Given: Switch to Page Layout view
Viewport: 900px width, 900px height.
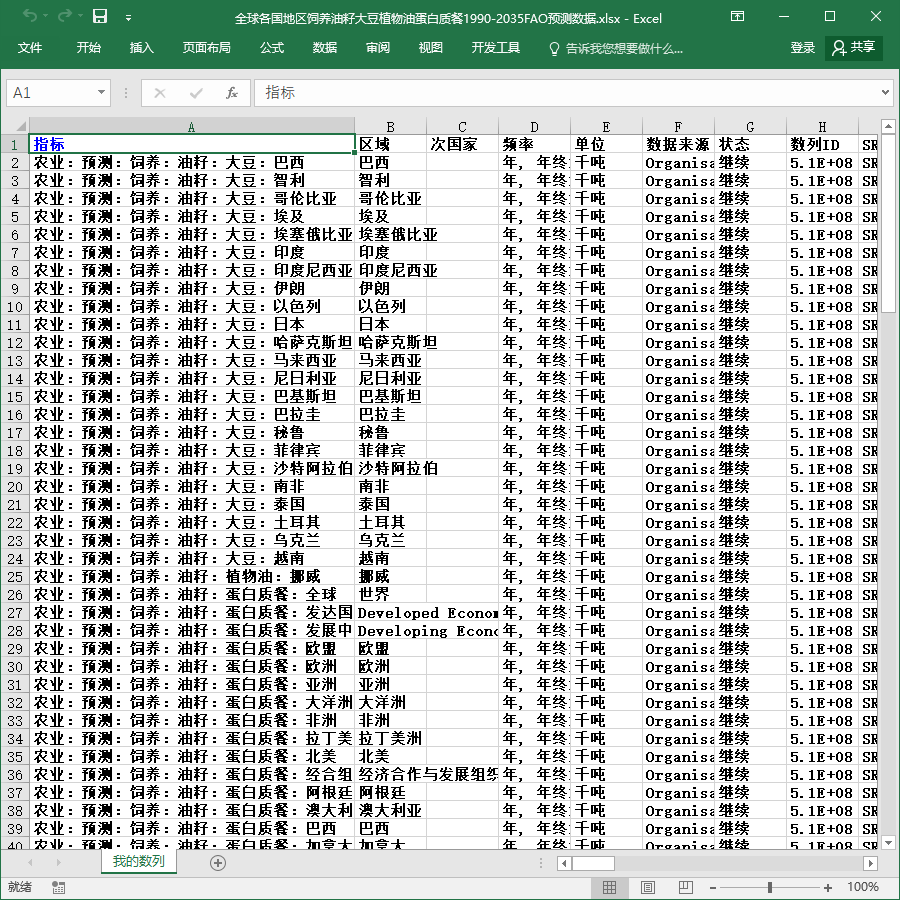Looking at the screenshot, I should coord(647,887).
